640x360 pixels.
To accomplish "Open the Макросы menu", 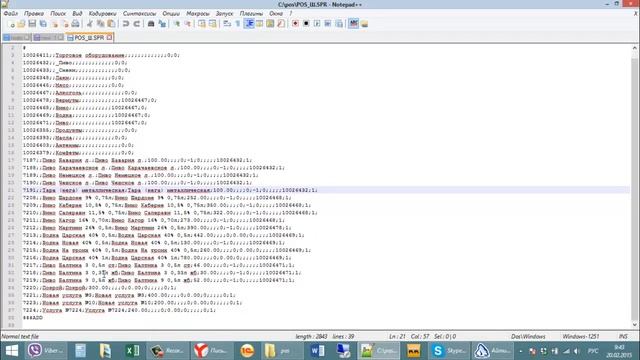I will (198, 13).
